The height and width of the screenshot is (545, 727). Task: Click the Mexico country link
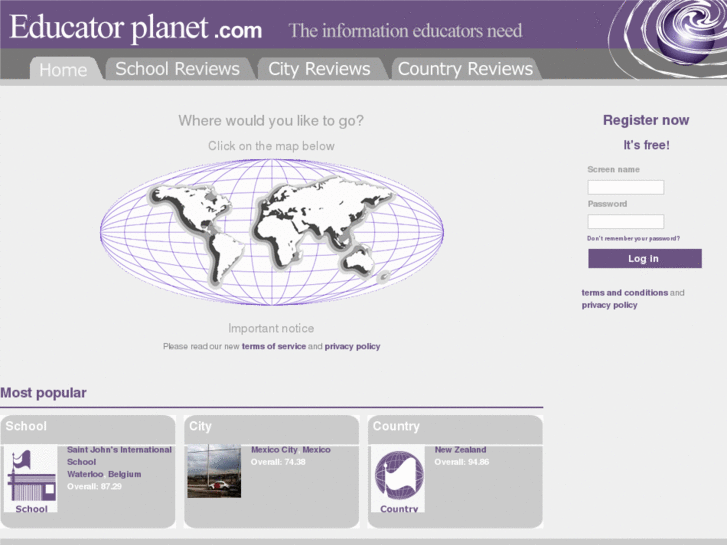[x=316, y=450]
